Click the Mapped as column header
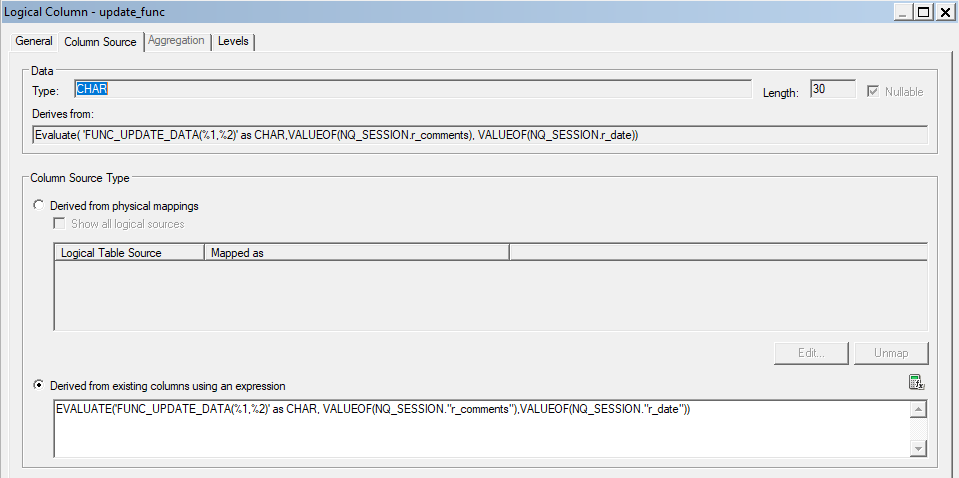The width and height of the screenshot is (959, 478). point(357,252)
